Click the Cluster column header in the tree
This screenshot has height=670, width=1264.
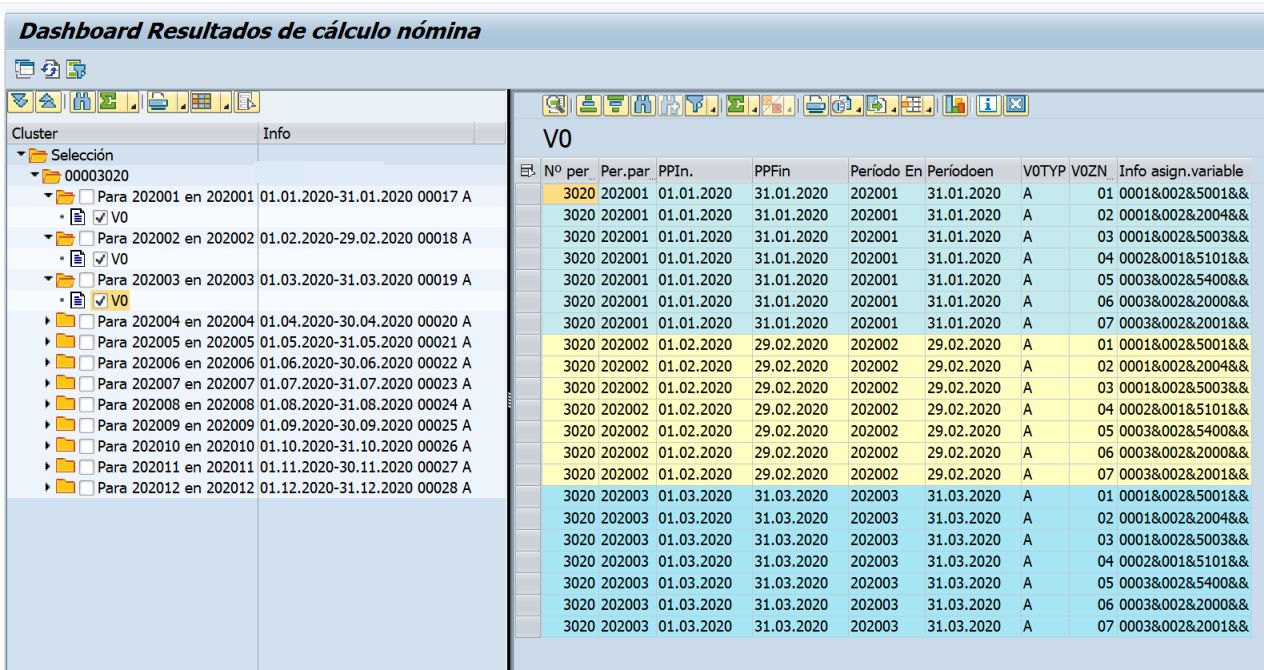(131, 133)
